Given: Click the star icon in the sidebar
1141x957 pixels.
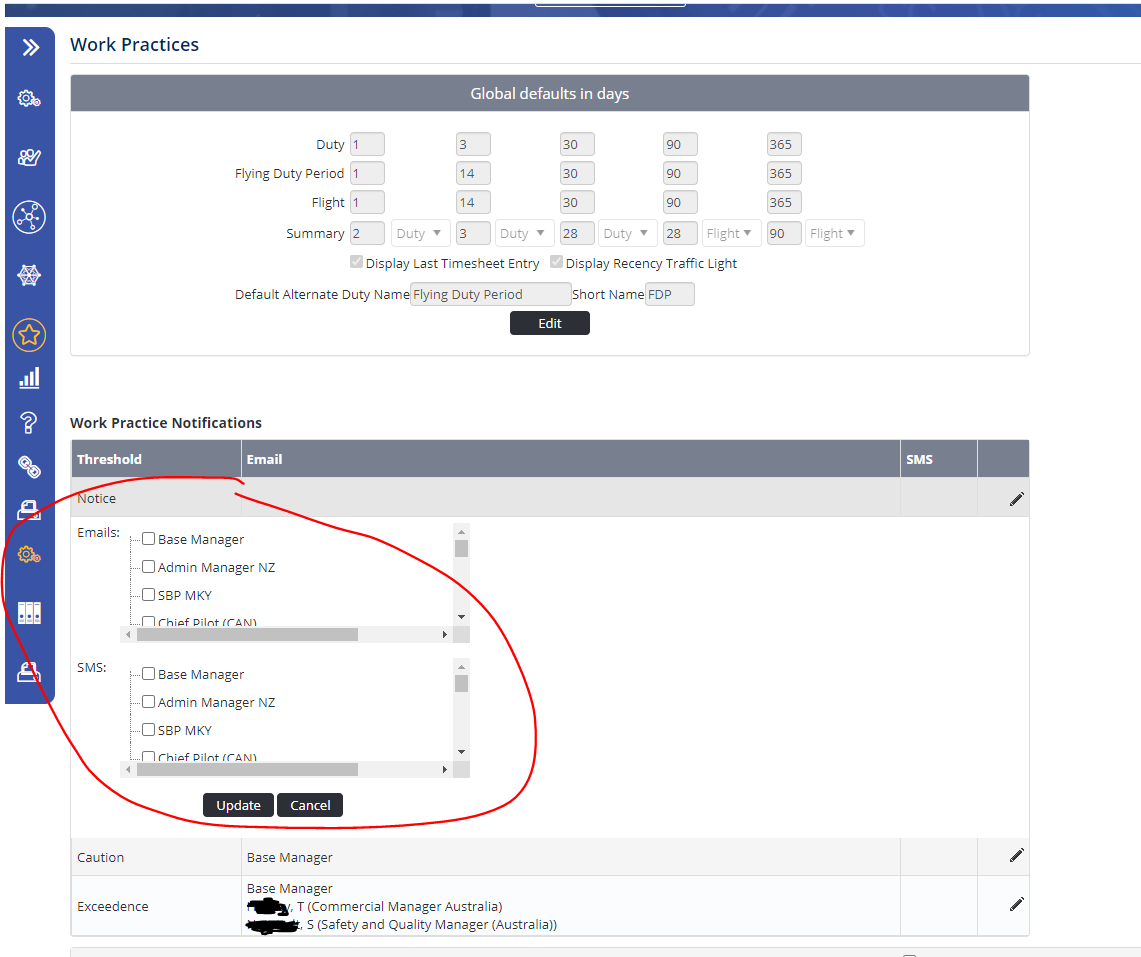Looking at the screenshot, I should [x=29, y=335].
